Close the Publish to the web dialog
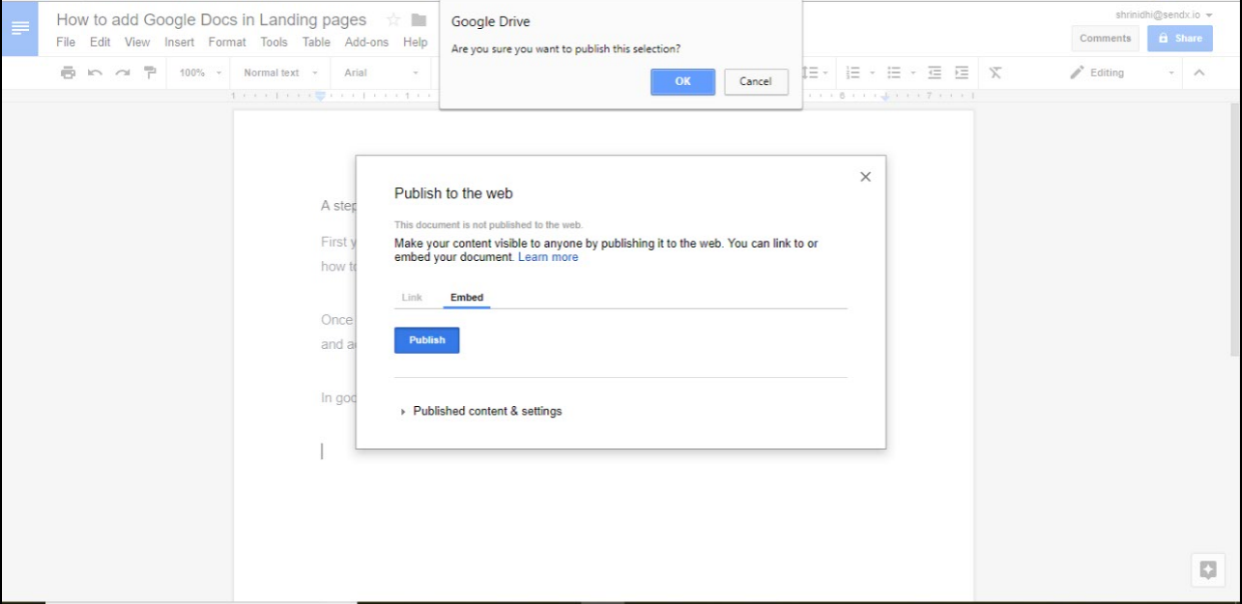 click(x=866, y=177)
